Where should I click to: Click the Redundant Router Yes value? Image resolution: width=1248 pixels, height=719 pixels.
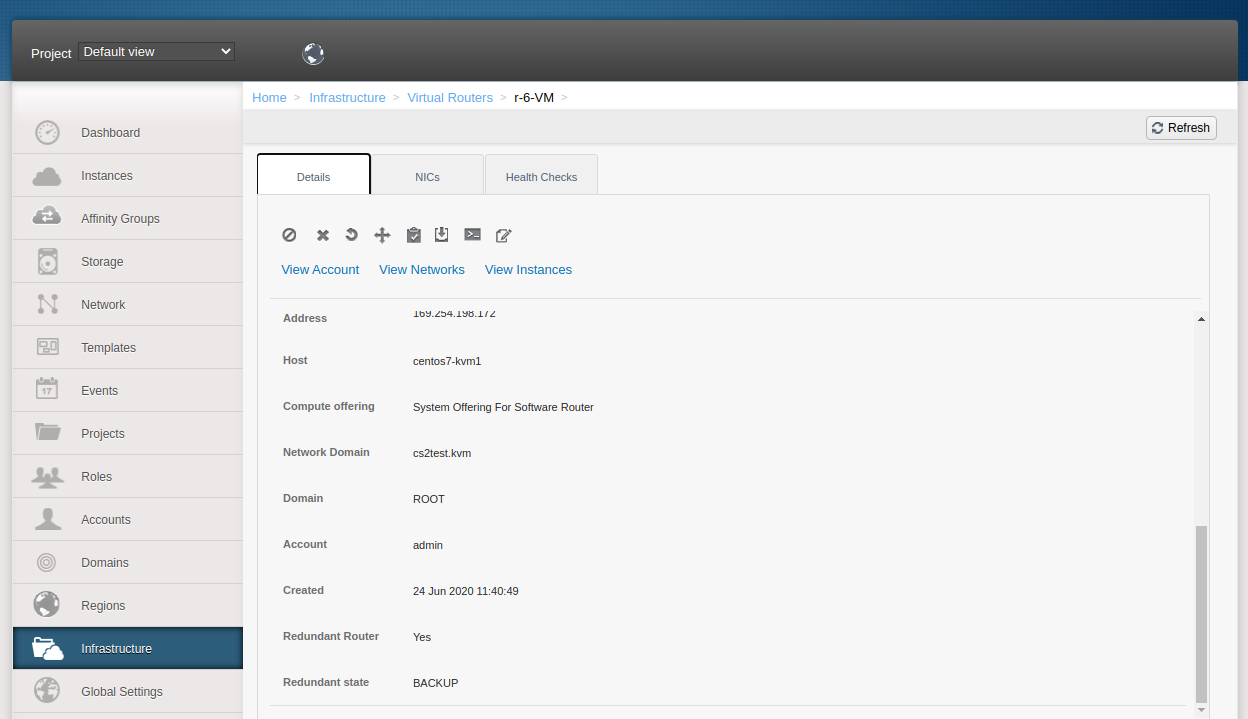[x=422, y=637]
